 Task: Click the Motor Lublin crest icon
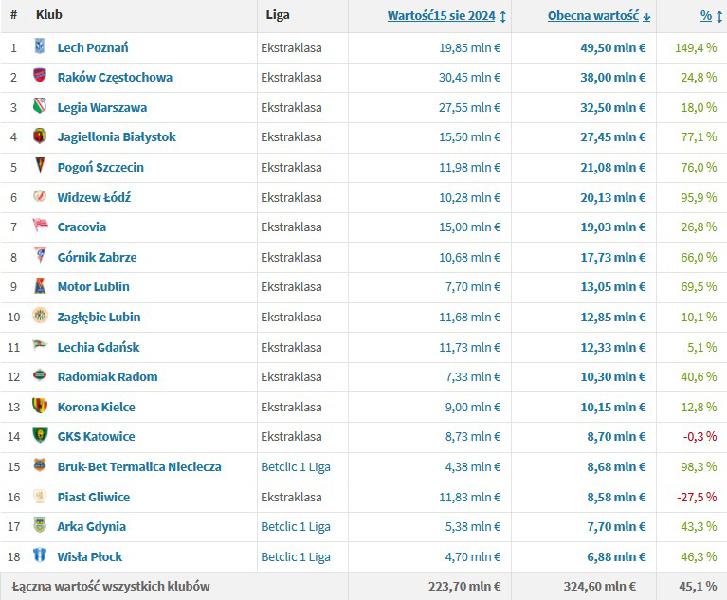[x=40, y=287]
